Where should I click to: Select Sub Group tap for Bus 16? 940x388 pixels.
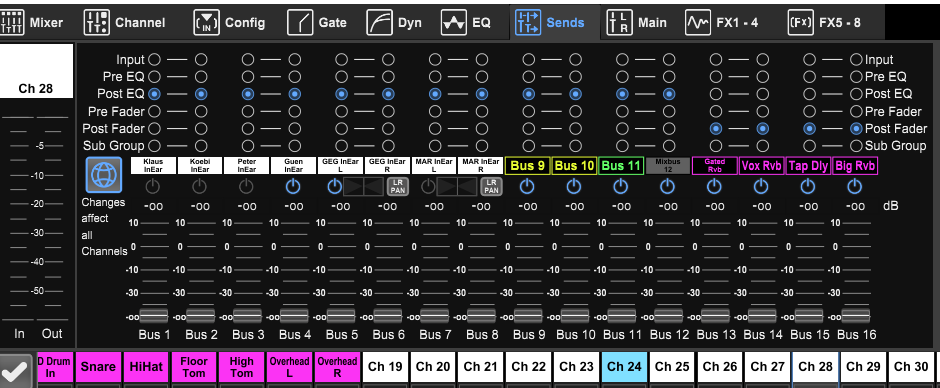(x=856, y=146)
